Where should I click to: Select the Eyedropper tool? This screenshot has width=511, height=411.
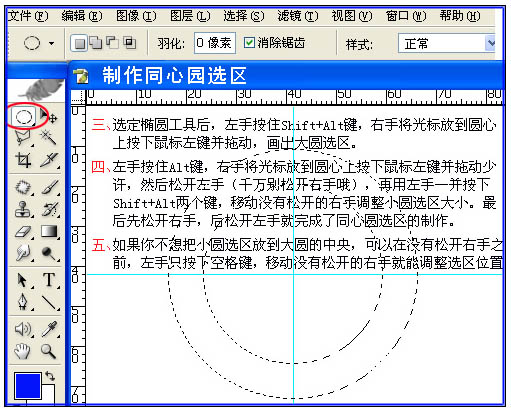click(x=49, y=329)
